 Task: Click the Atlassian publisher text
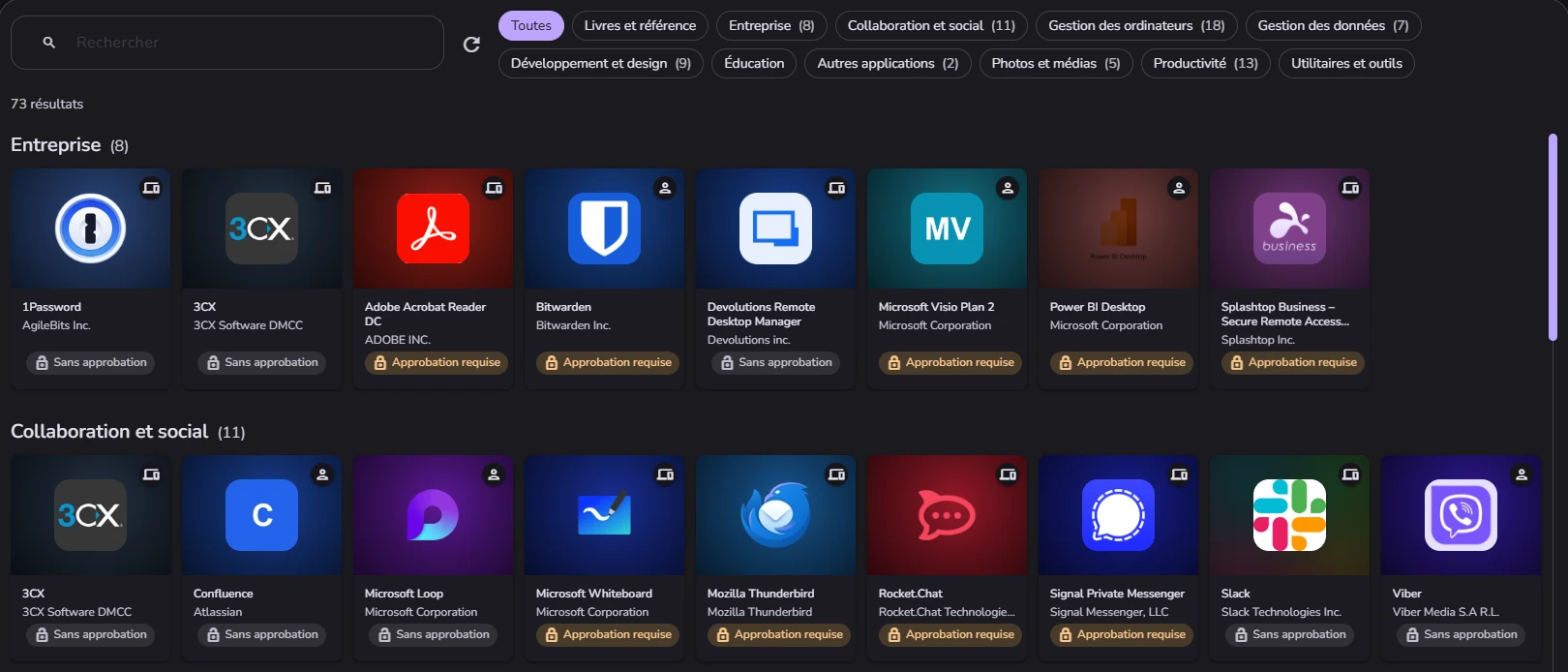[x=218, y=612]
